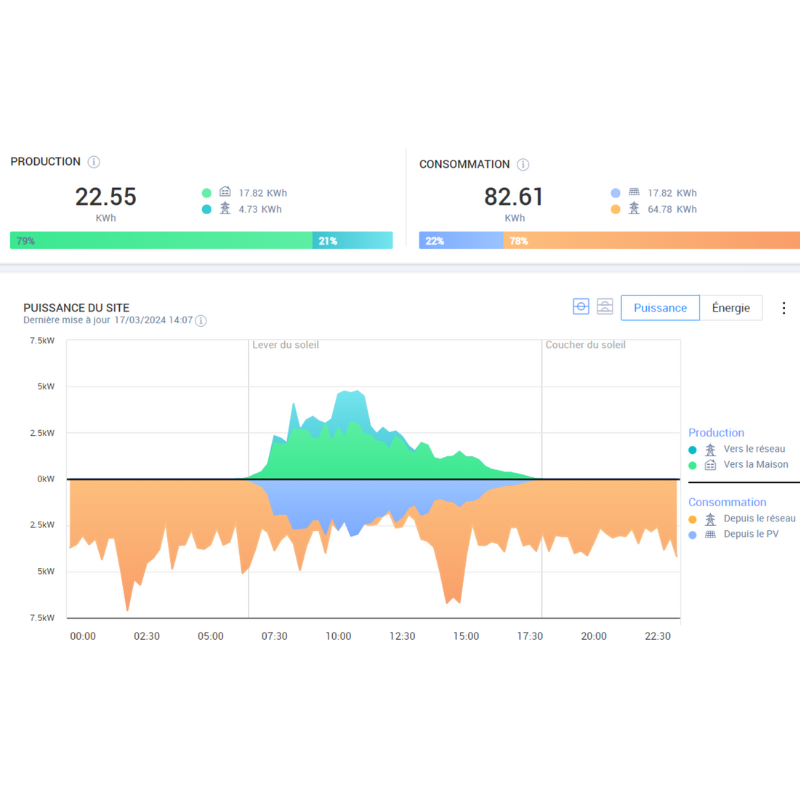Click the house icon beside 'Vers la Maison'
800x800 pixels.
710,465
